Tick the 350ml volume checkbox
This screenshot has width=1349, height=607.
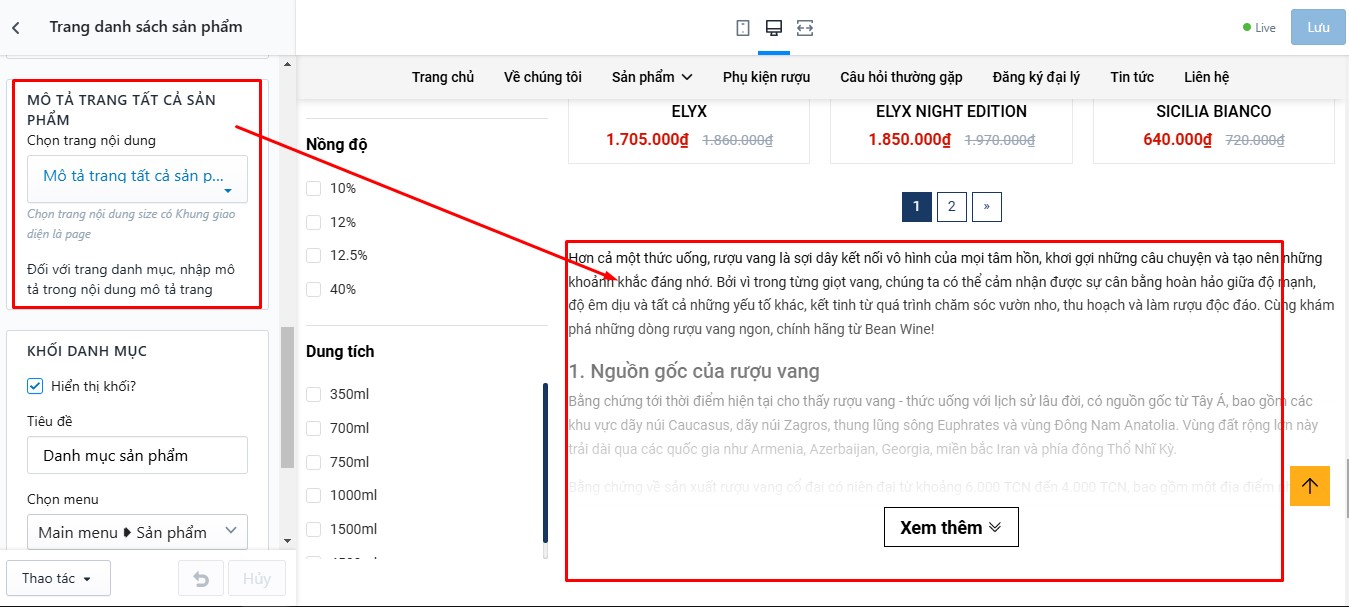click(314, 394)
